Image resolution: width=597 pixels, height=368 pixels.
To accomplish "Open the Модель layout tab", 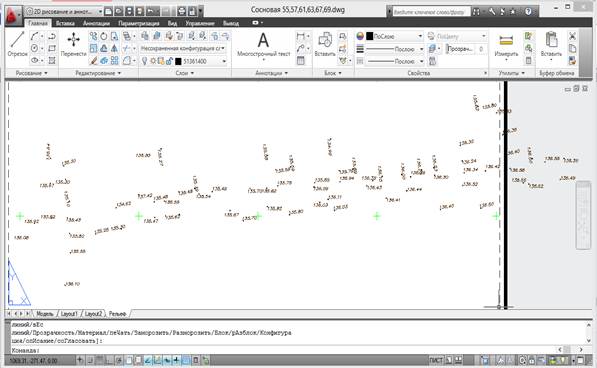I will [x=45, y=314].
